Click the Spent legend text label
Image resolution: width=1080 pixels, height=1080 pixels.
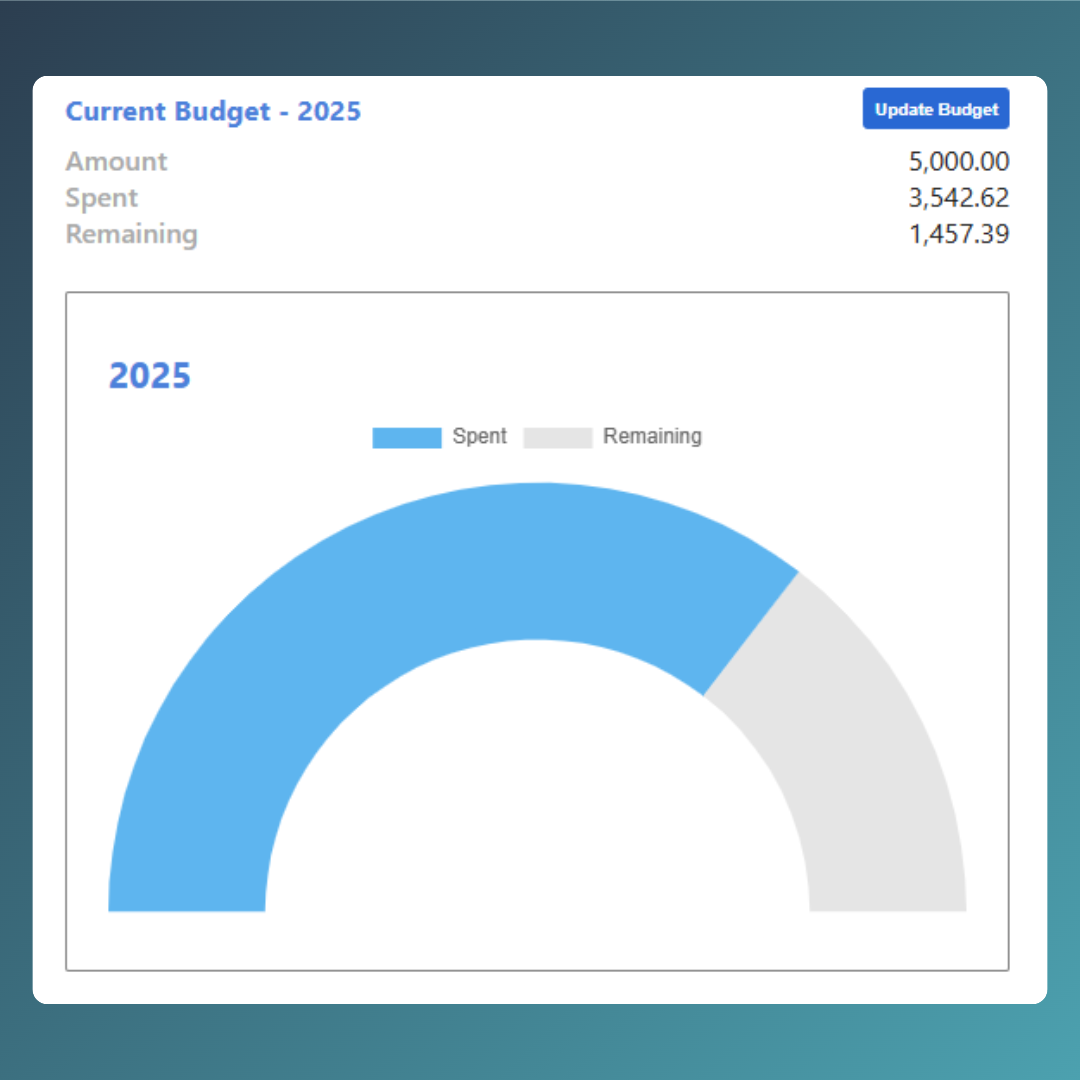(480, 437)
